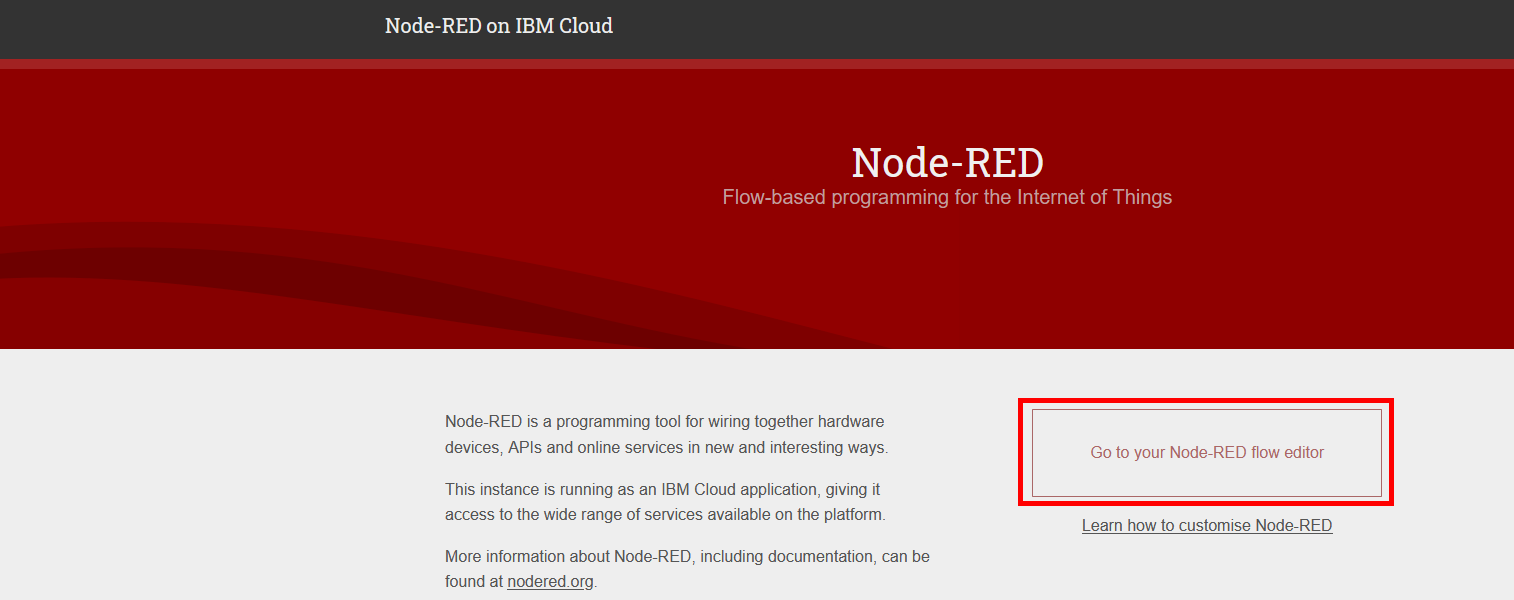Click the Flow-based programming tagline
The width and height of the screenshot is (1514, 600).
click(x=947, y=197)
